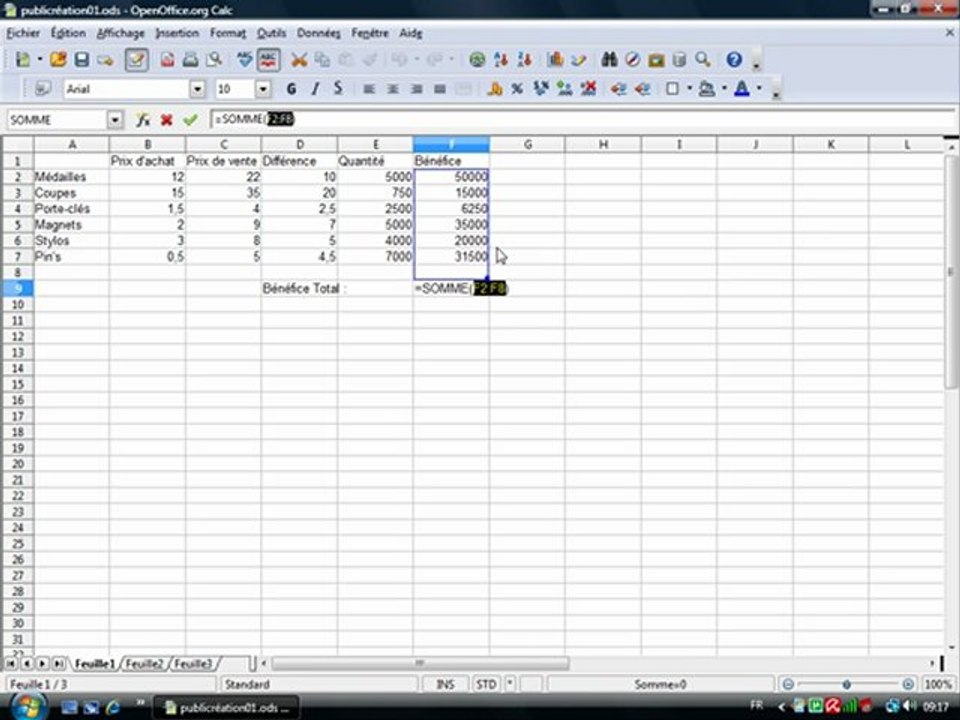Open the Insertion menu
This screenshot has width=960, height=720.
(x=177, y=33)
